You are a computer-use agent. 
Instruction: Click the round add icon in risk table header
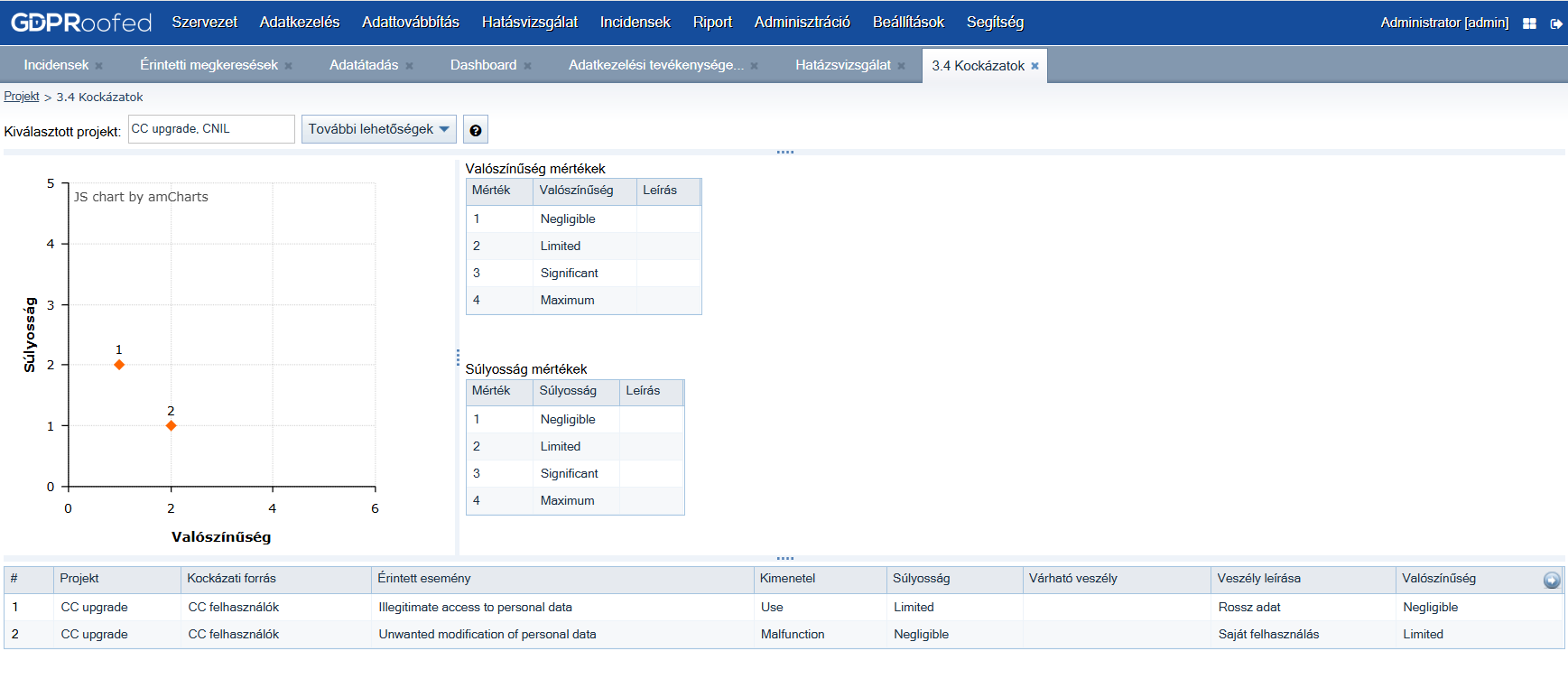(1552, 581)
